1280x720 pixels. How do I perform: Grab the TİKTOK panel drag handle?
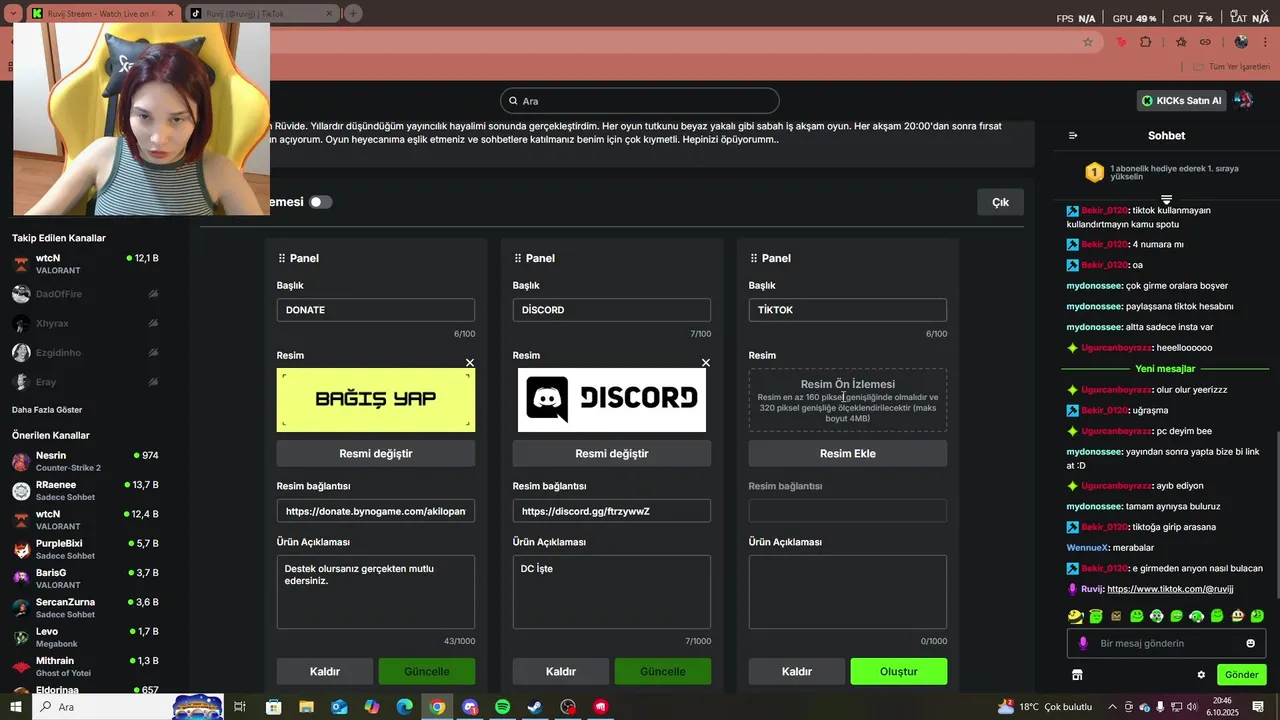754,258
